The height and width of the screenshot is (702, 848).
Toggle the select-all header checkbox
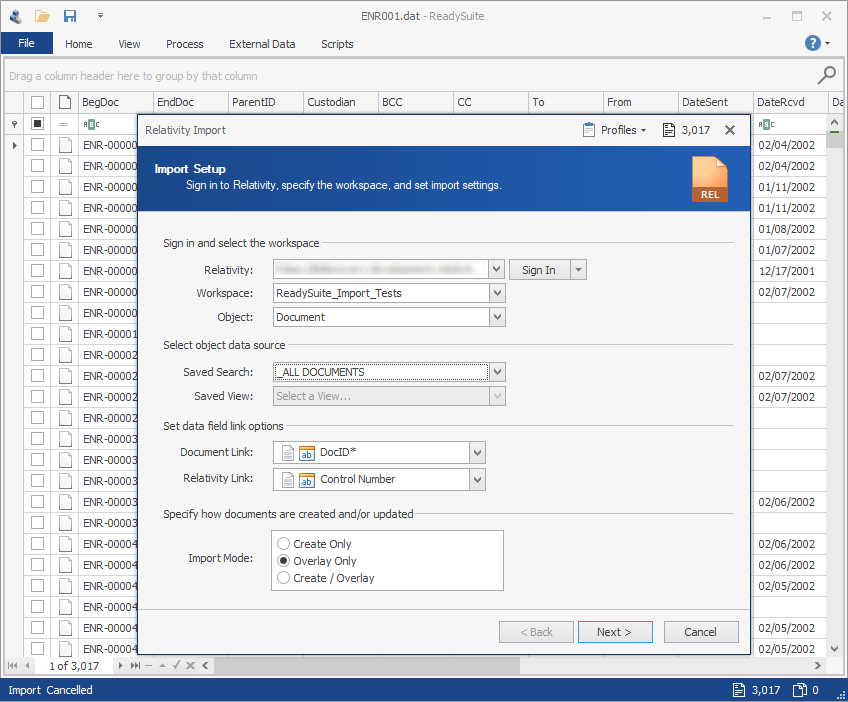point(37,102)
